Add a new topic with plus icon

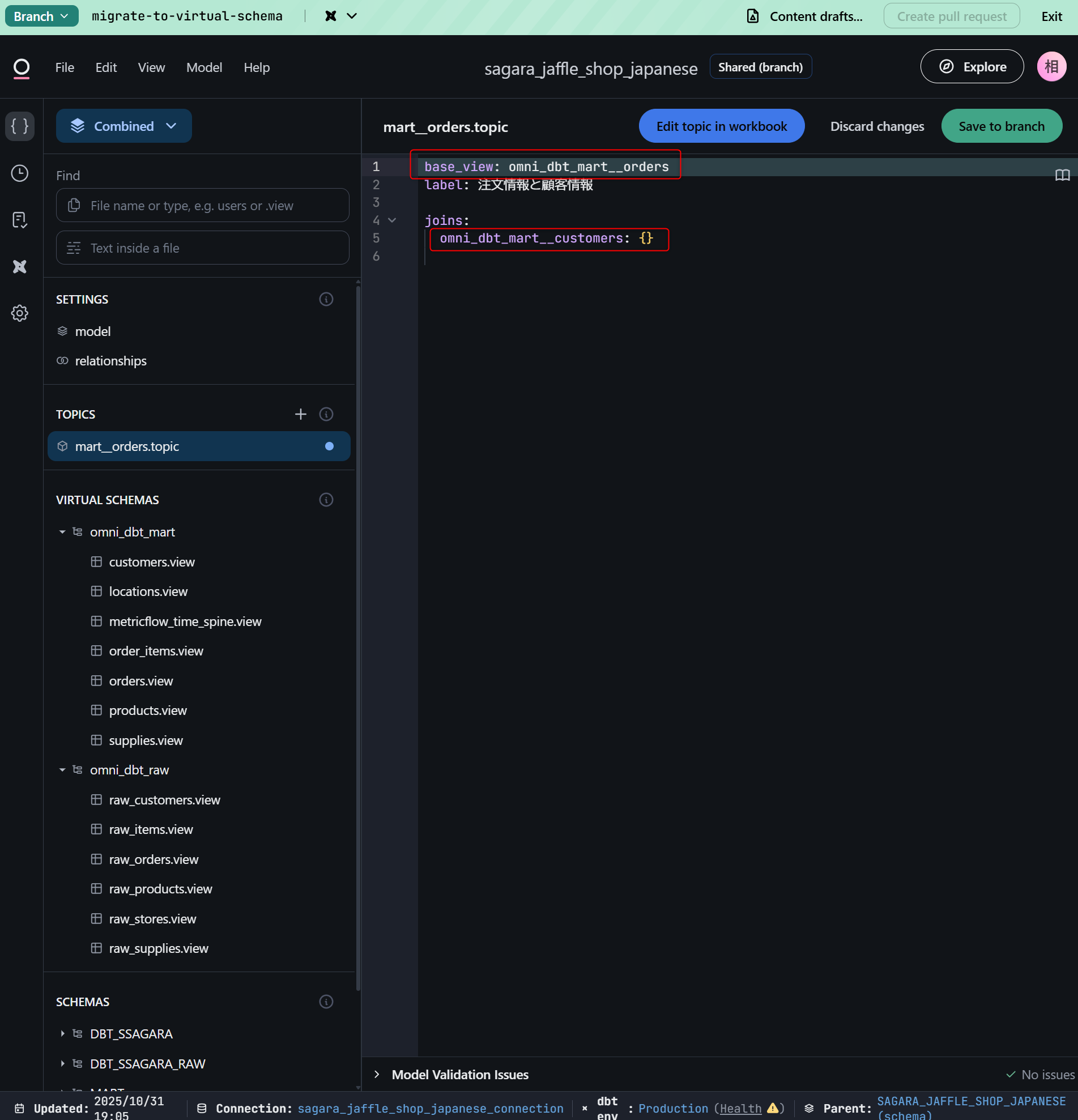coord(300,414)
